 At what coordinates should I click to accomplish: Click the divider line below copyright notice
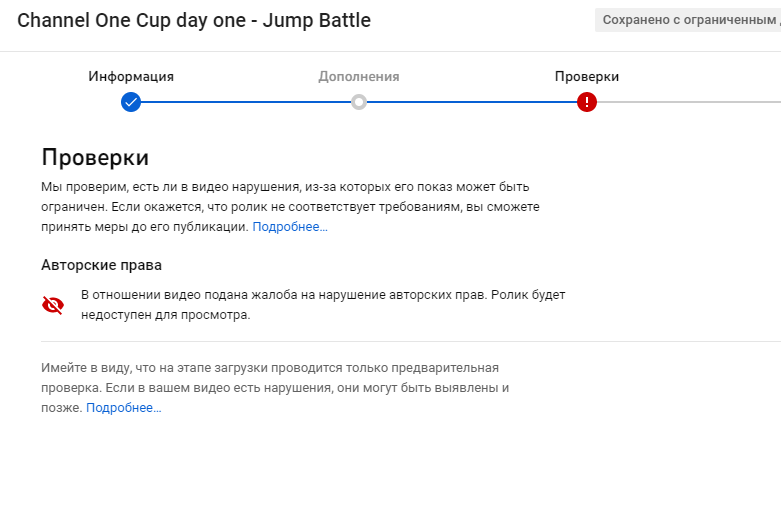click(400, 342)
